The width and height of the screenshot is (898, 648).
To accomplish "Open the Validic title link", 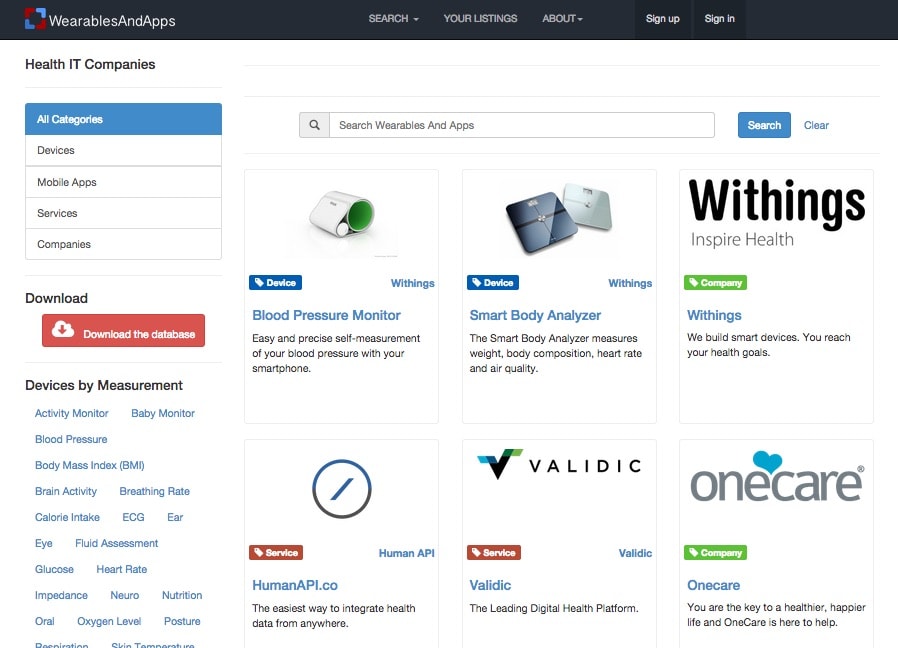I will (x=490, y=585).
